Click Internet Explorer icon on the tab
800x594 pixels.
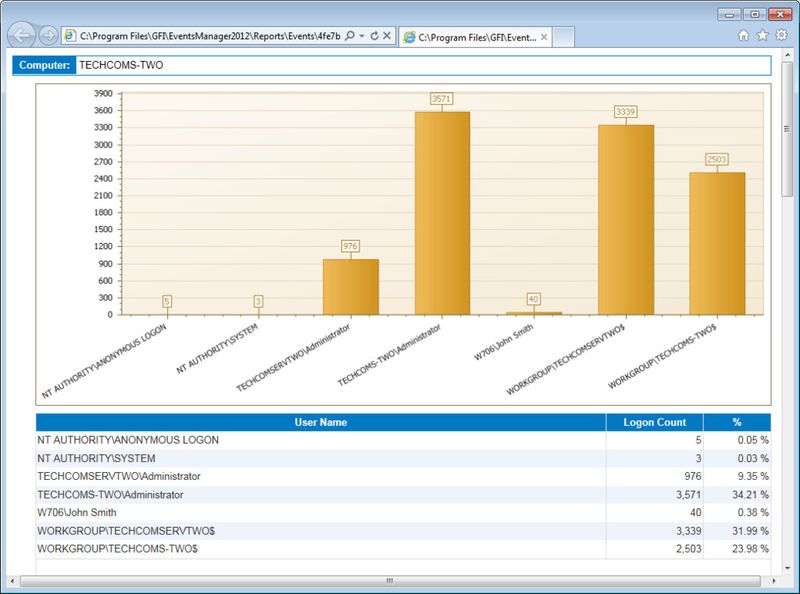[x=409, y=37]
